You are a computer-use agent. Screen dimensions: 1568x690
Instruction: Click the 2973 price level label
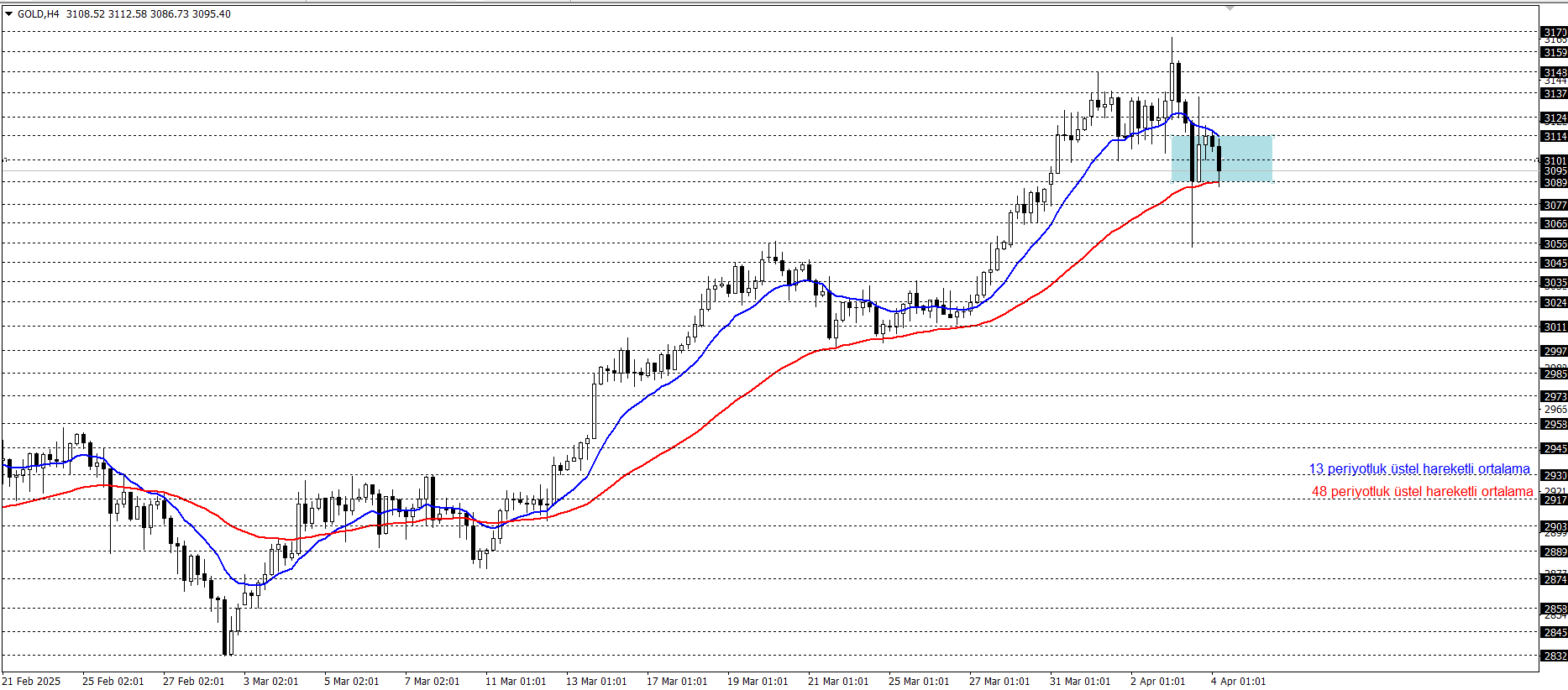tap(1555, 397)
